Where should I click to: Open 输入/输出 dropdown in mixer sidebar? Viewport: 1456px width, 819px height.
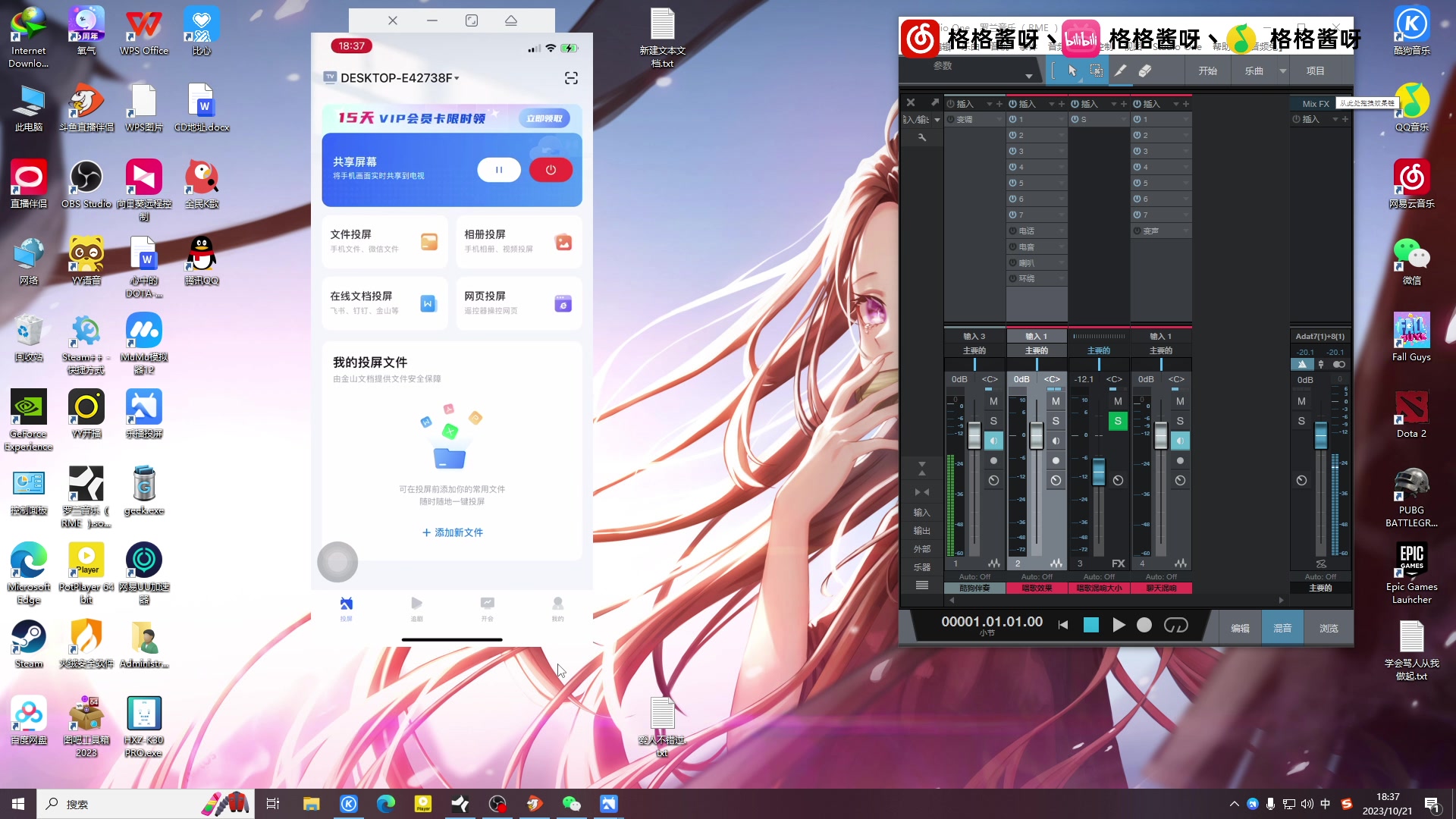click(x=937, y=120)
